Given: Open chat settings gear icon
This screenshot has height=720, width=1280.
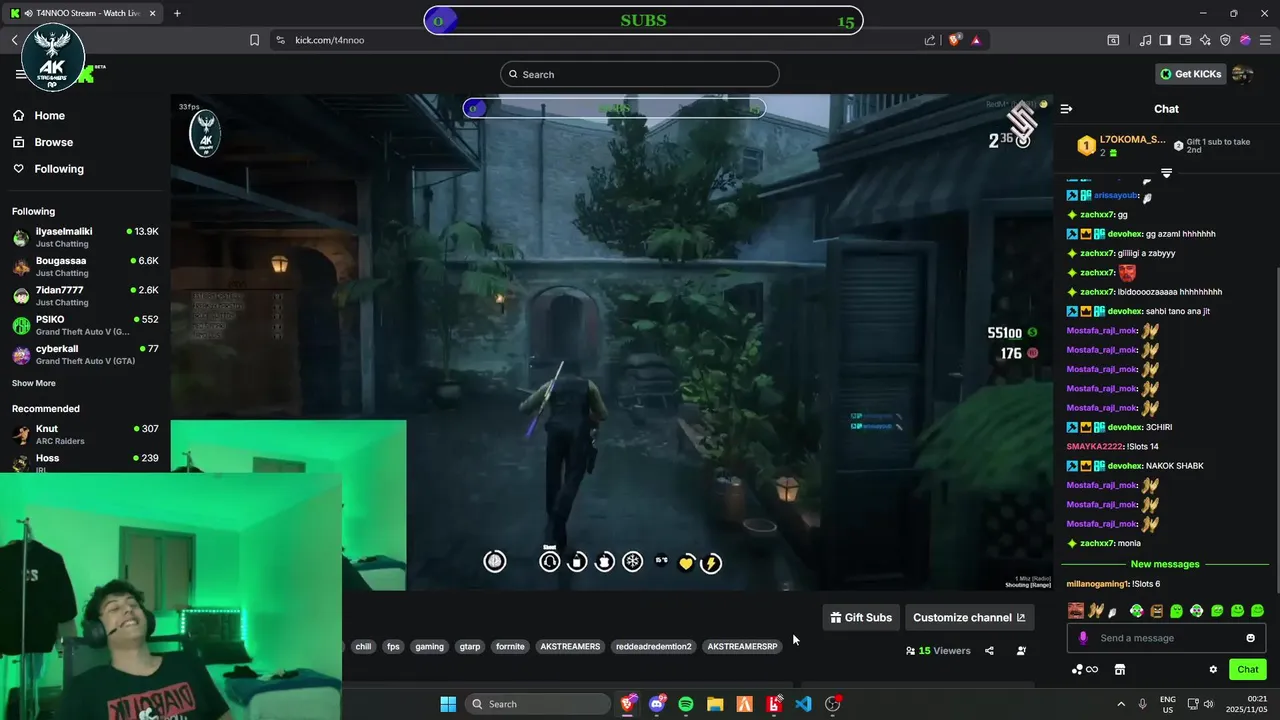Looking at the screenshot, I should point(1213,669).
